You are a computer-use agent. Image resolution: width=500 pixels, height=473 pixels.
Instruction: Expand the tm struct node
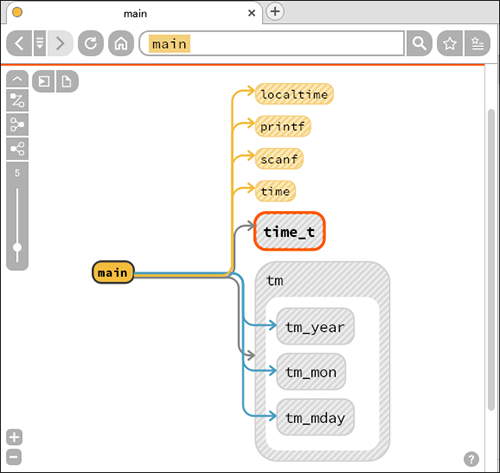tap(275, 281)
